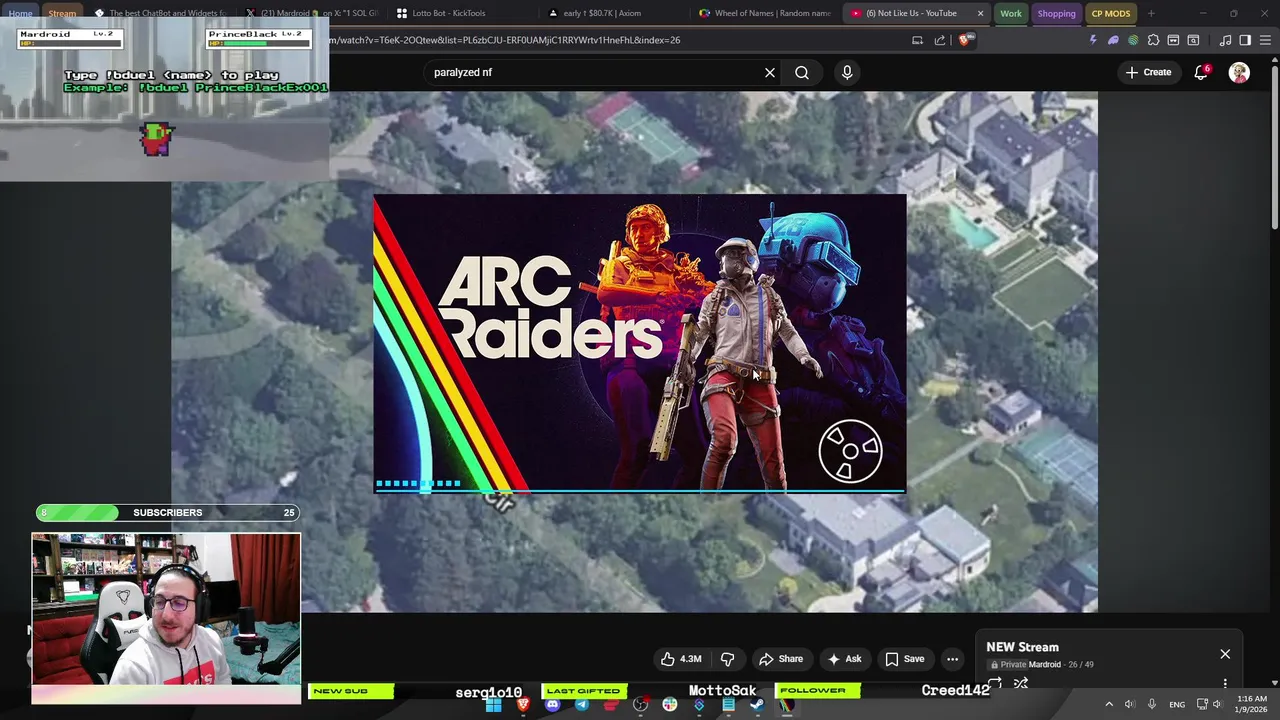The height and width of the screenshot is (720, 1280).
Task: Click the green circular extension icon
Action: coord(1133,40)
